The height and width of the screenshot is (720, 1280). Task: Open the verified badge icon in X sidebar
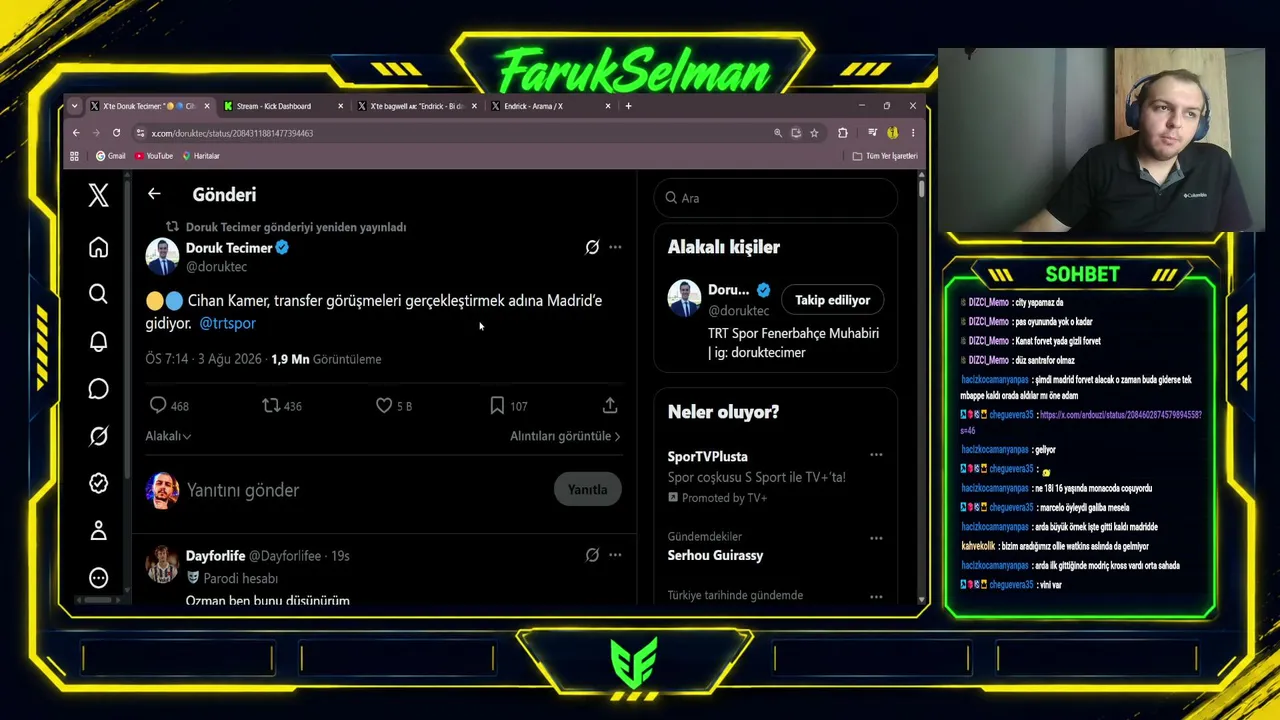[98, 483]
